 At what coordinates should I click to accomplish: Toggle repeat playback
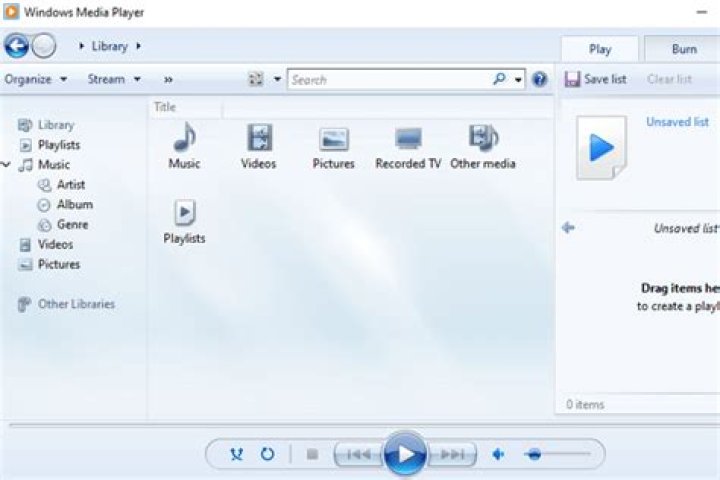click(267, 454)
